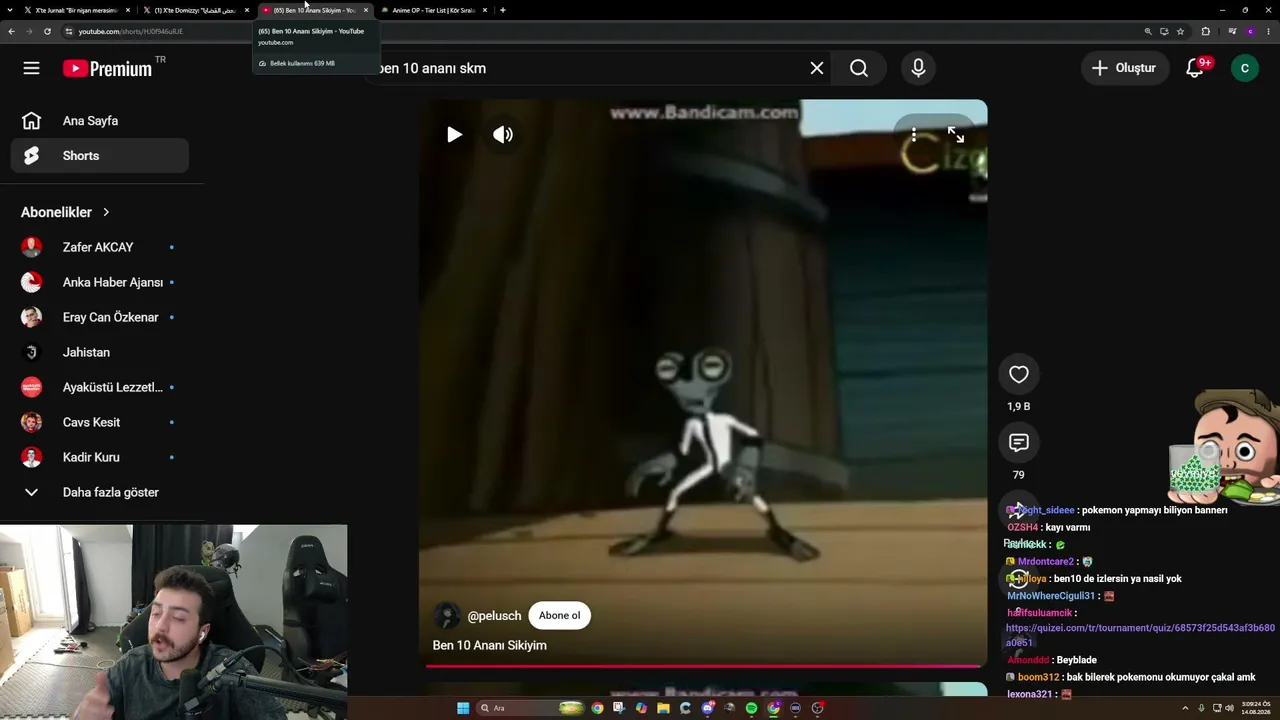Open Chrome from the taskbar

click(x=597, y=708)
